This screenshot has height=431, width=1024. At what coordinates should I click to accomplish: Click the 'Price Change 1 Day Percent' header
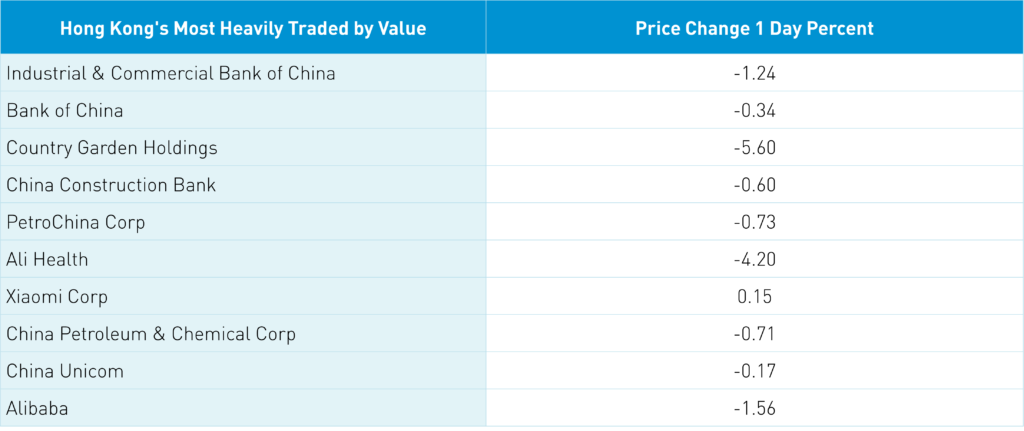click(754, 28)
